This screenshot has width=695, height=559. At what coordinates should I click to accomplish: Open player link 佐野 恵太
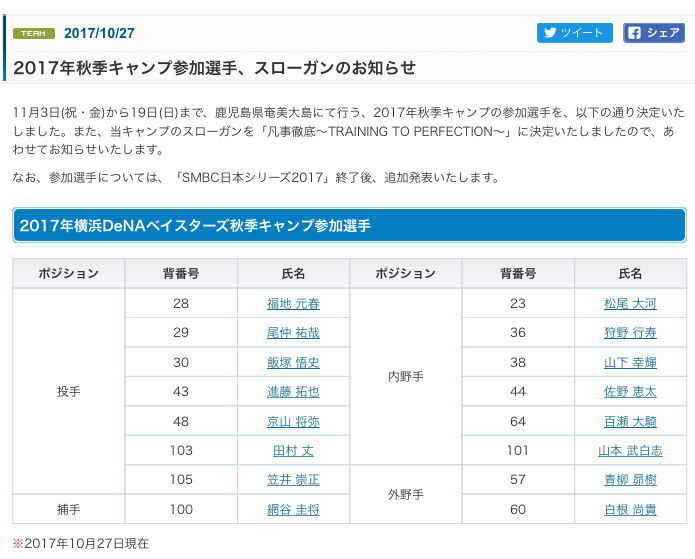(630, 392)
